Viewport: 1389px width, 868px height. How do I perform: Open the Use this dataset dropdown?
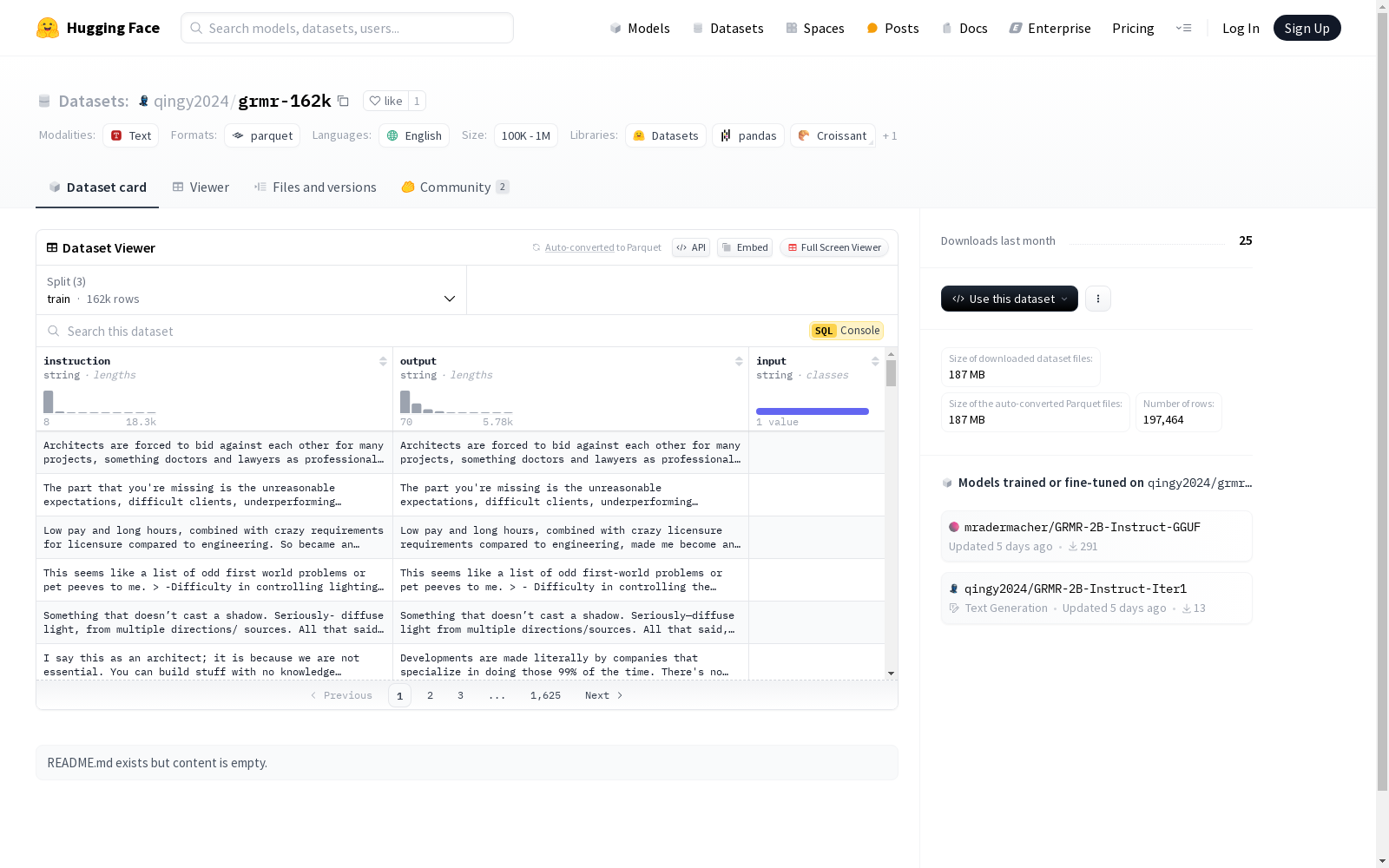1010,299
